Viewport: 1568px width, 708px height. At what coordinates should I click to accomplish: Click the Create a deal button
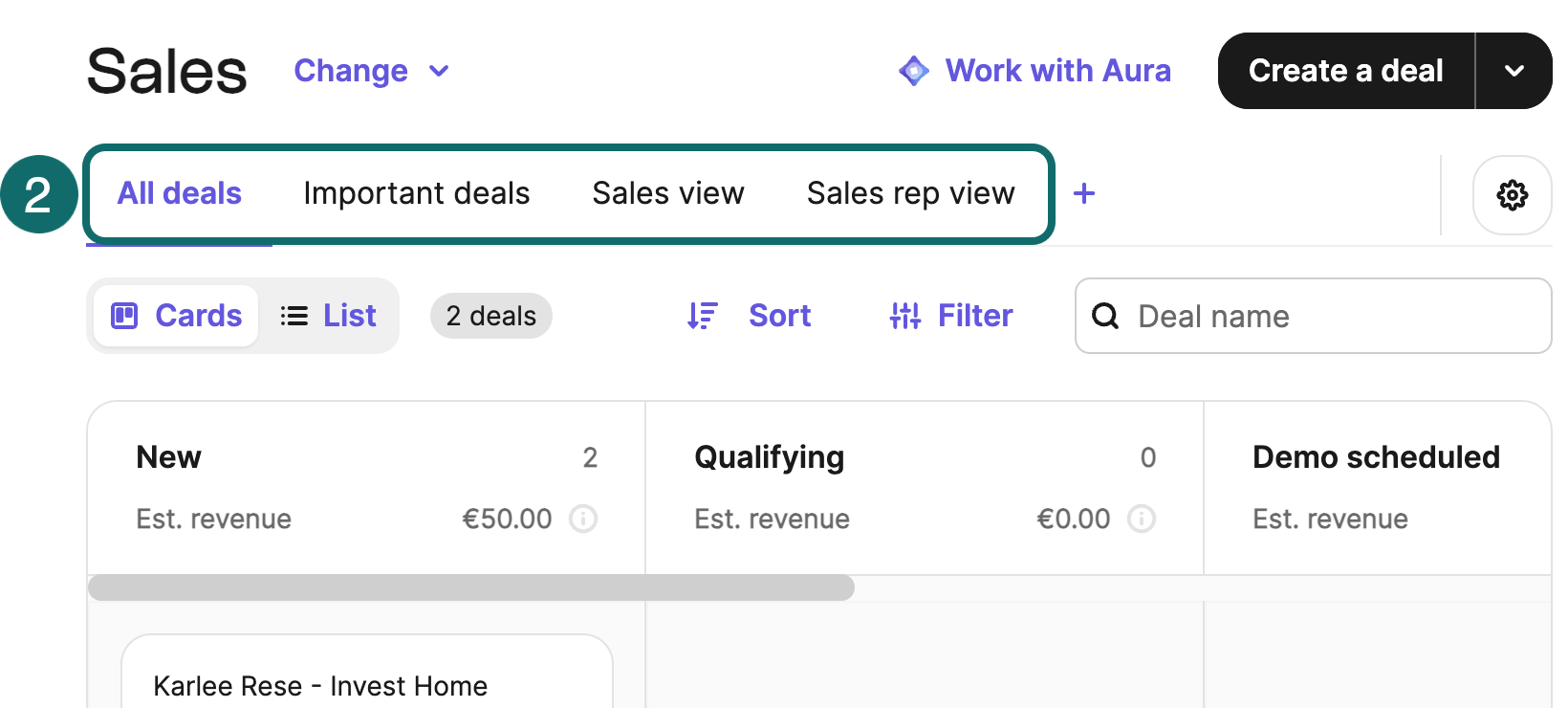[1345, 70]
